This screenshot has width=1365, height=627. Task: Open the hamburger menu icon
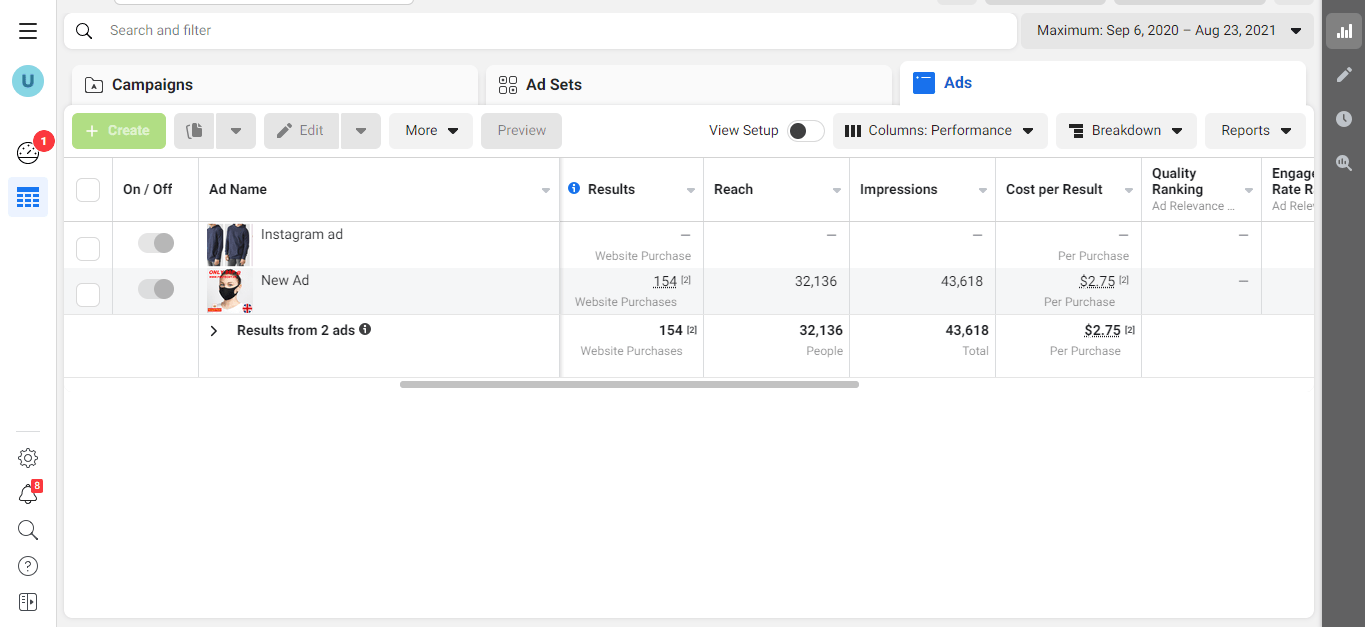pos(28,31)
